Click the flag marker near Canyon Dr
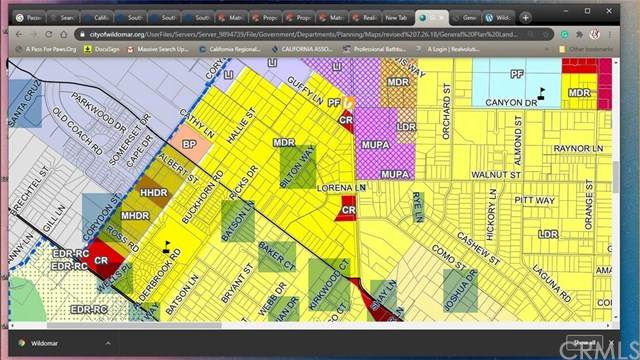 tap(541, 93)
